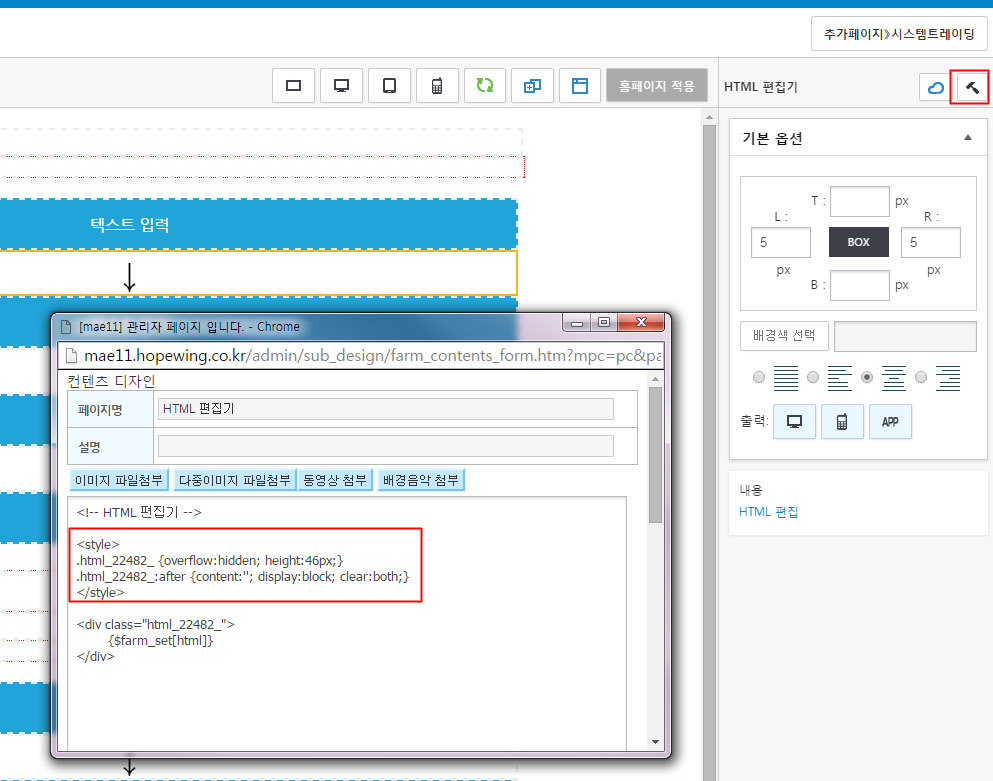The image size is (993, 781).
Task: Select the full-width rectangle view icon
Action: [x=293, y=86]
